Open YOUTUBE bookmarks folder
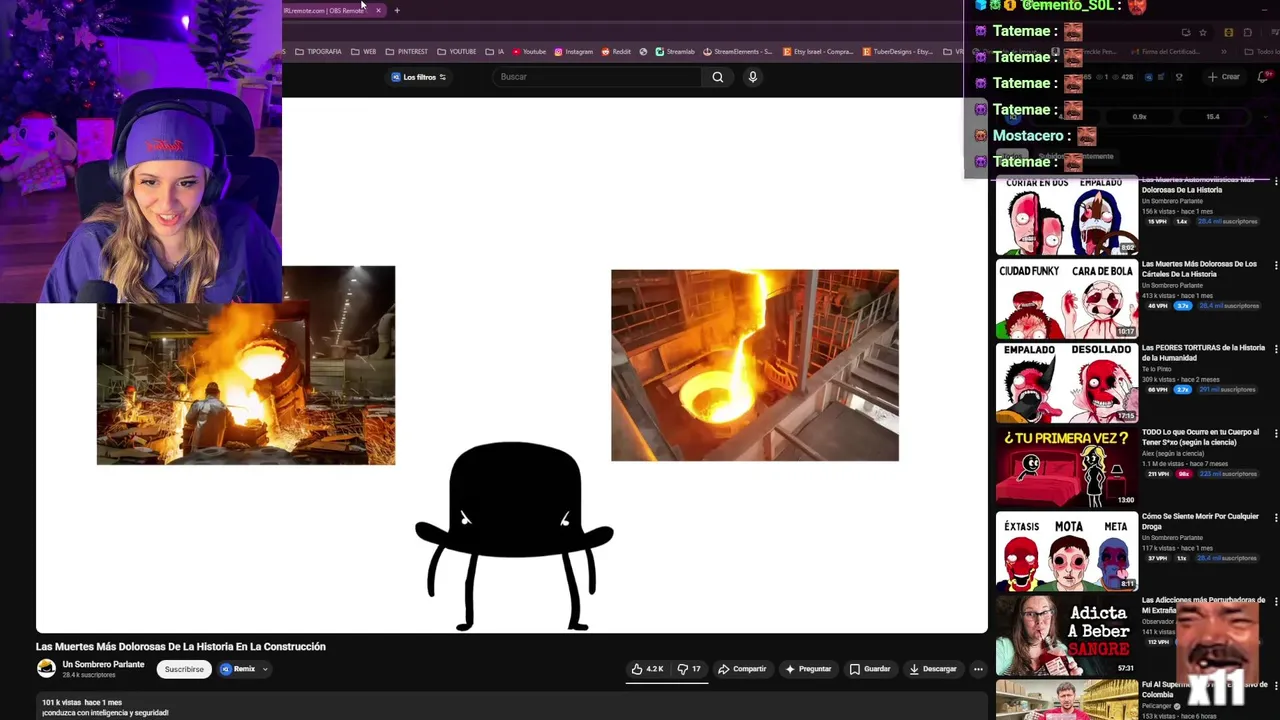 456,51
